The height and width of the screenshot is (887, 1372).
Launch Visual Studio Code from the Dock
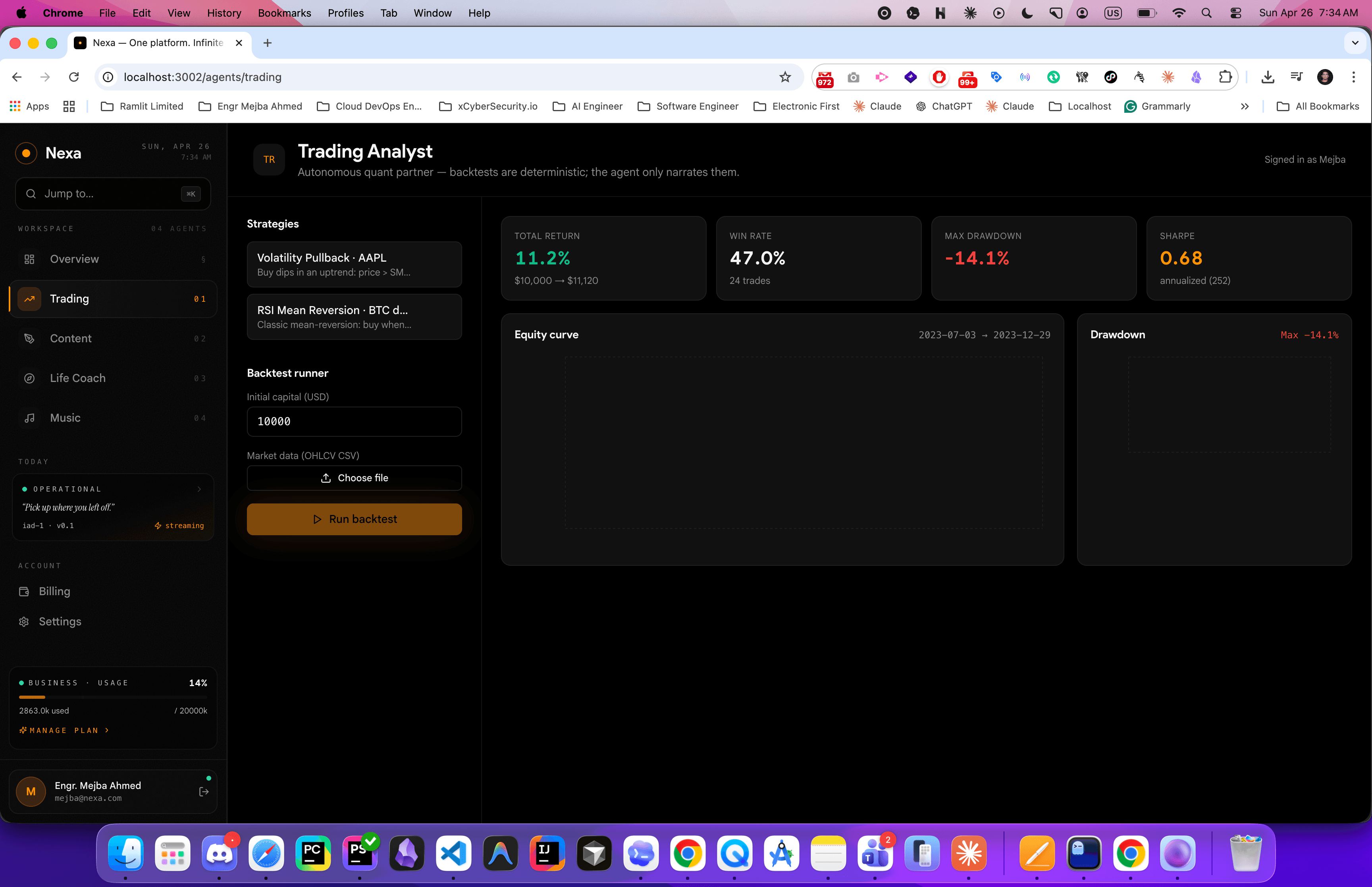pyautogui.click(x=454, y=854)
